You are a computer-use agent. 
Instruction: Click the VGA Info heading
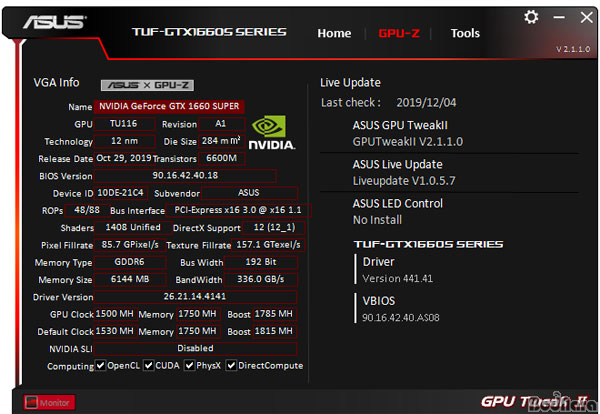[x=56, y=83]
